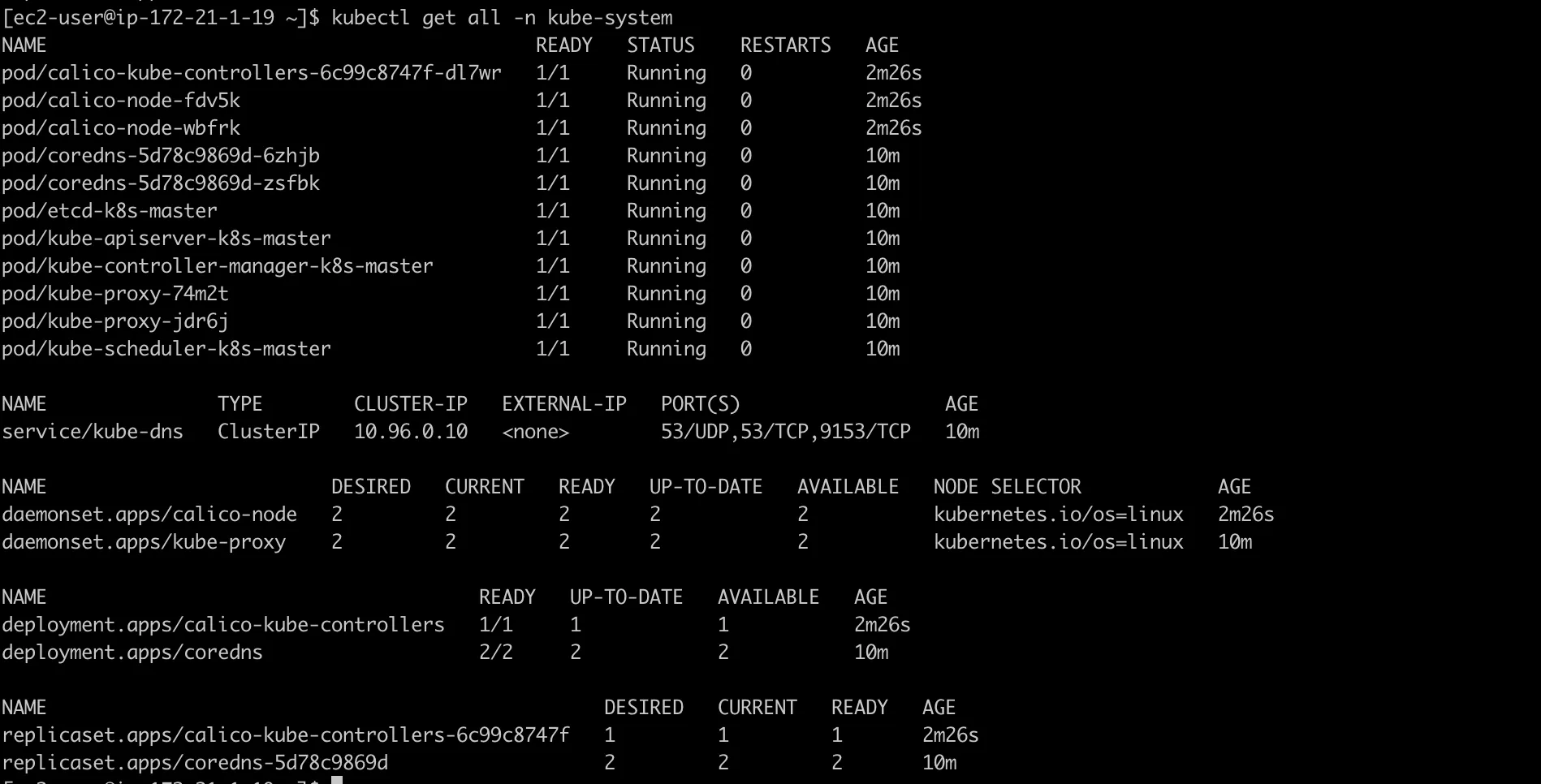Select pod/kube-controller-manager-k8s-master name
Viewport: 1541px width, 784px height.
(x=218, y=266)
